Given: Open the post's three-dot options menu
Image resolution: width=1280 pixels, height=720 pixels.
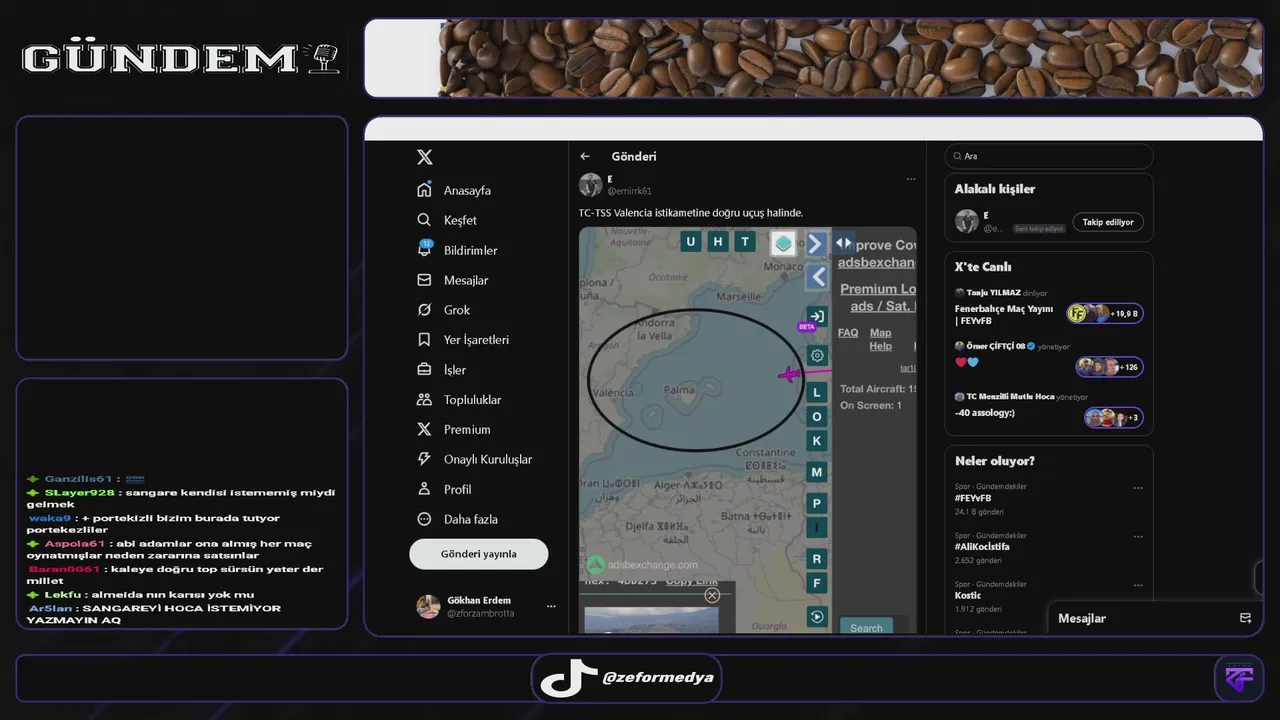Looking at the screenshot, I should [911, 179].
